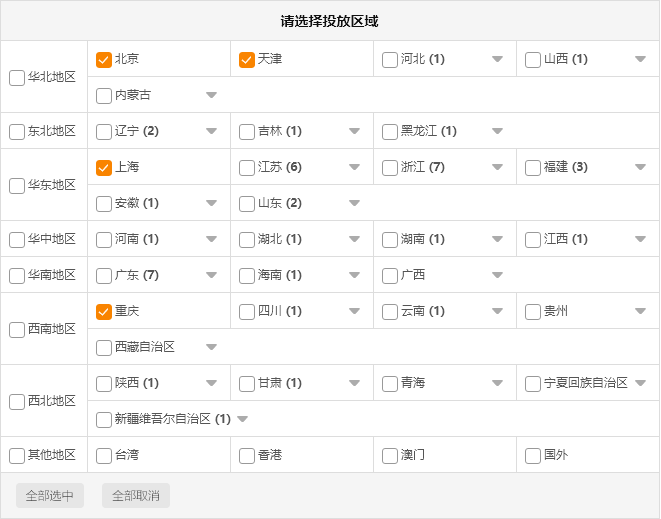Expand the 河南 dropdown arrow
The height and width of the screenshot is (519, 661).
click(x=211, y=239)
